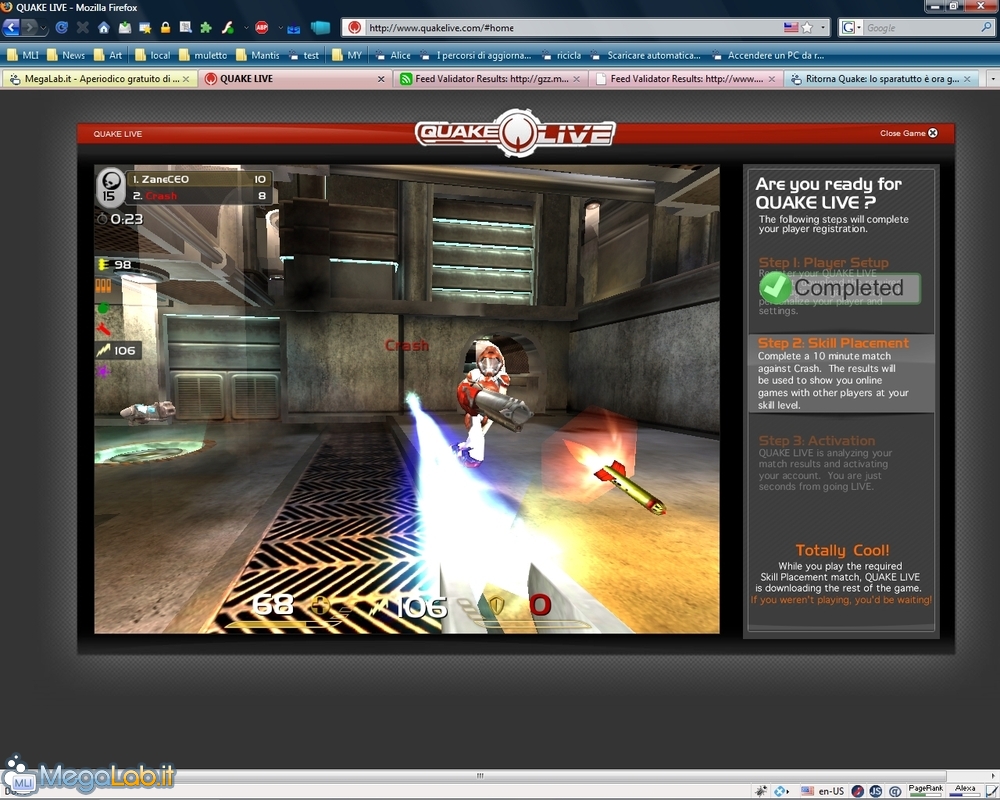This screenshot has height=800, width=1000.
Task: Toggle the slashed-circle icon in status bar
Action: [858, 791]
